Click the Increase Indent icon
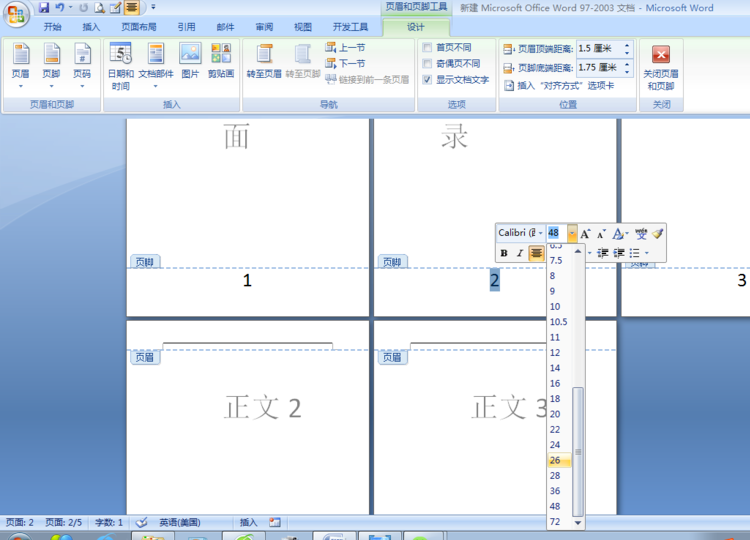This screenshot has height=540, width=750. pyautogui.click(x=619, y=253)
